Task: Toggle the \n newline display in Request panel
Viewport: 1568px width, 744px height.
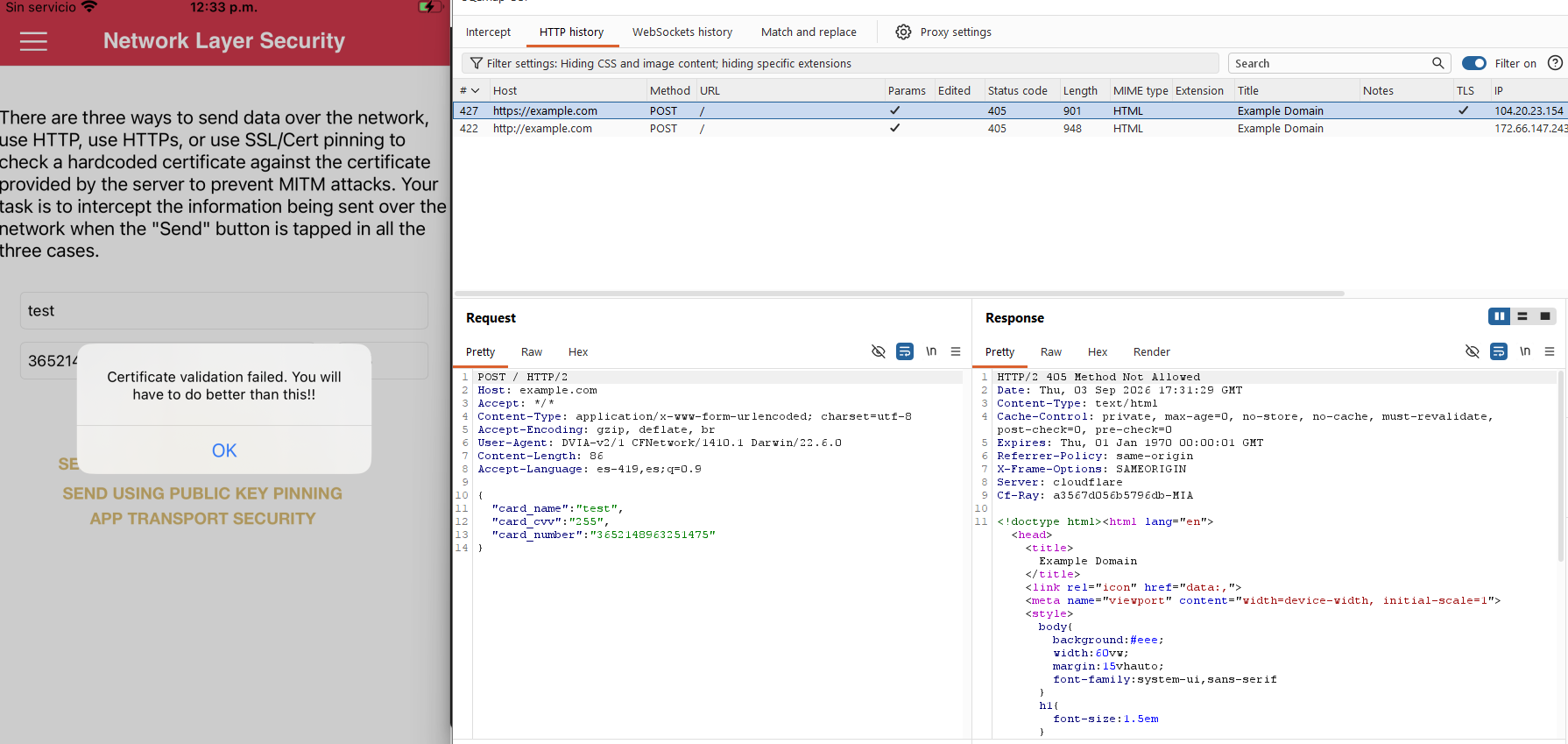Action: pyautogui.click(x=931, y=351)
